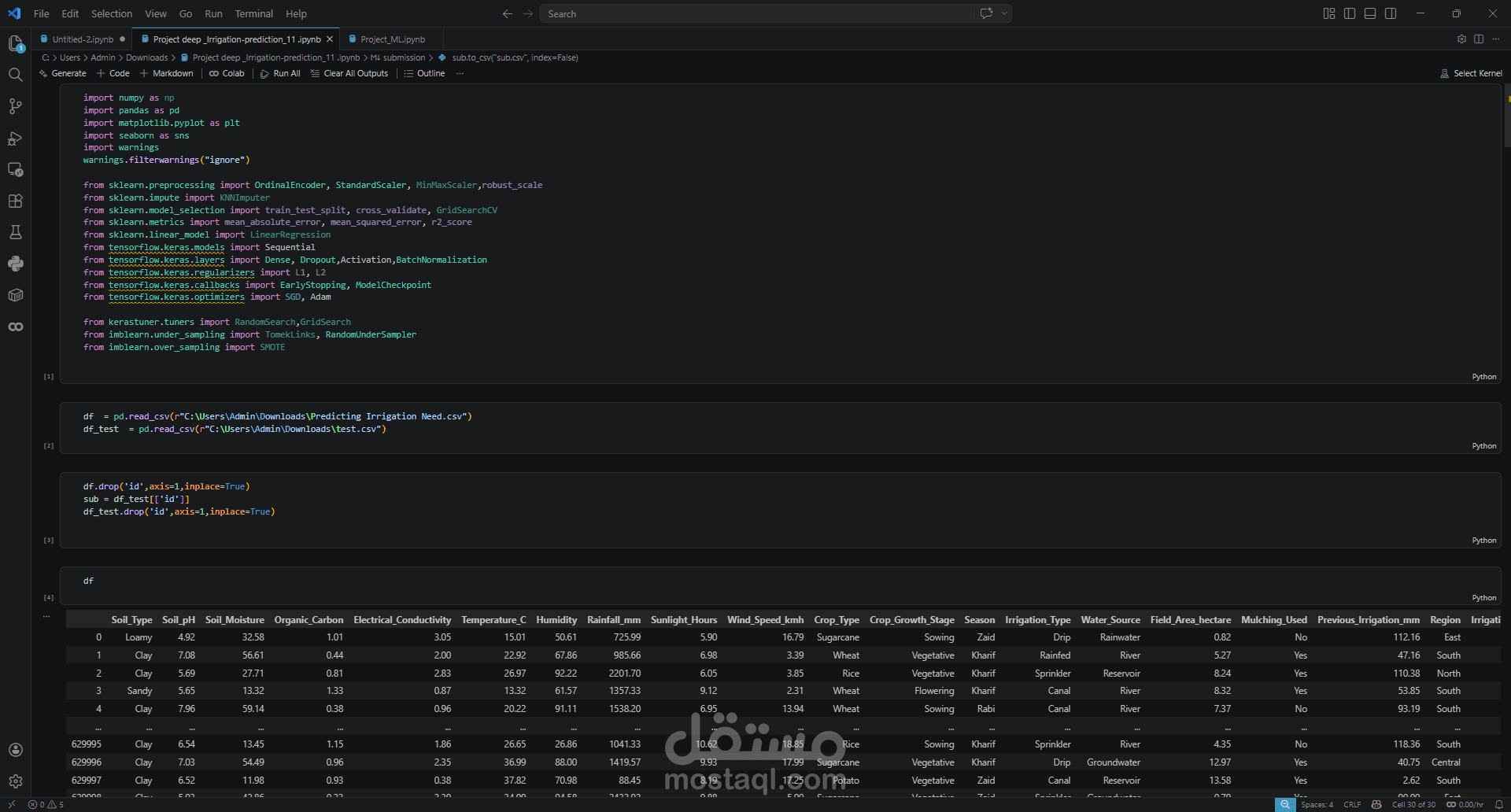Image resolution: width=1511 pixels, height=812 pixels.
Task: Toggle the secondary side bar
Action: click(x=1391, y=13)
